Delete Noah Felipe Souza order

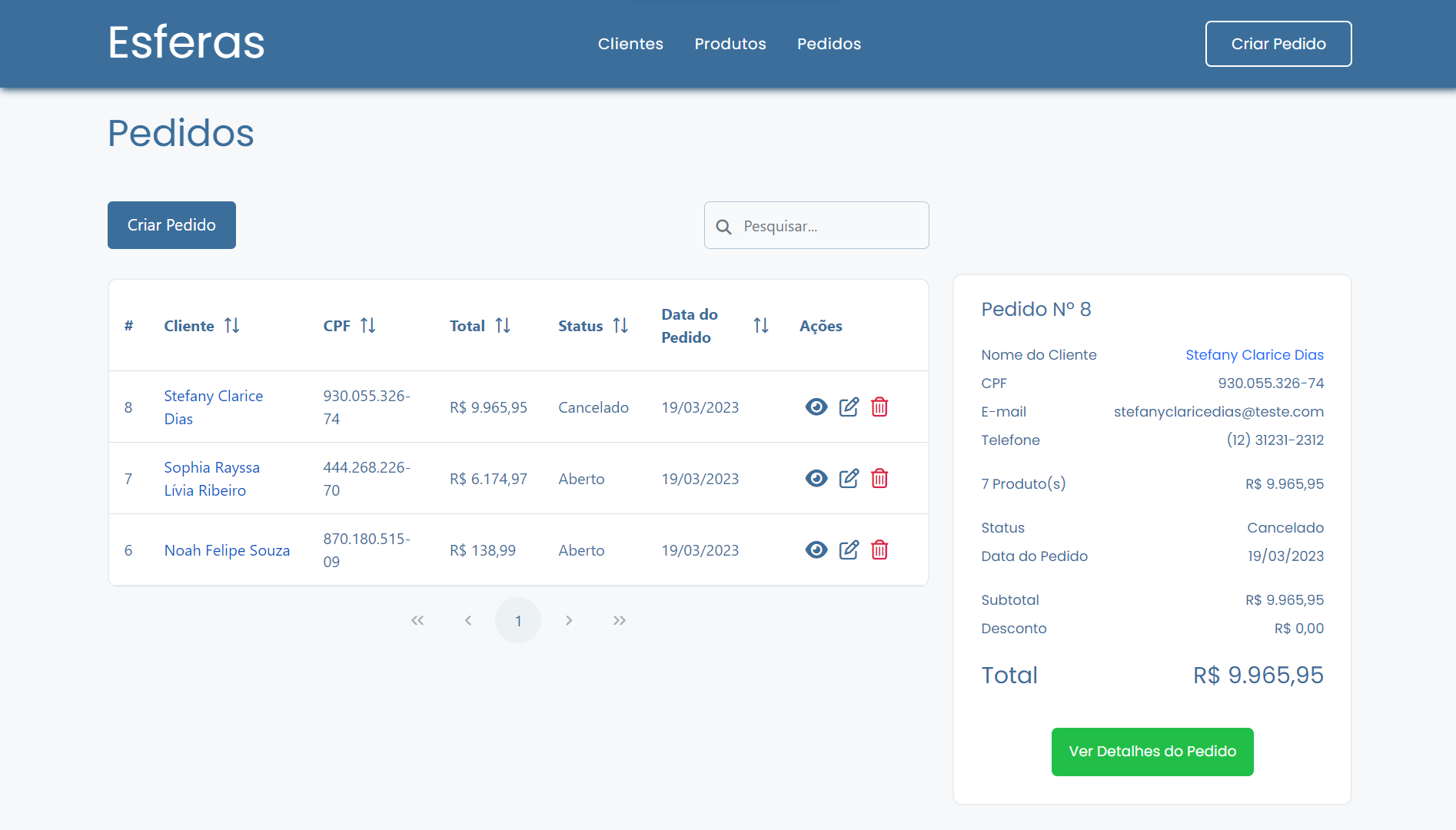879,549
